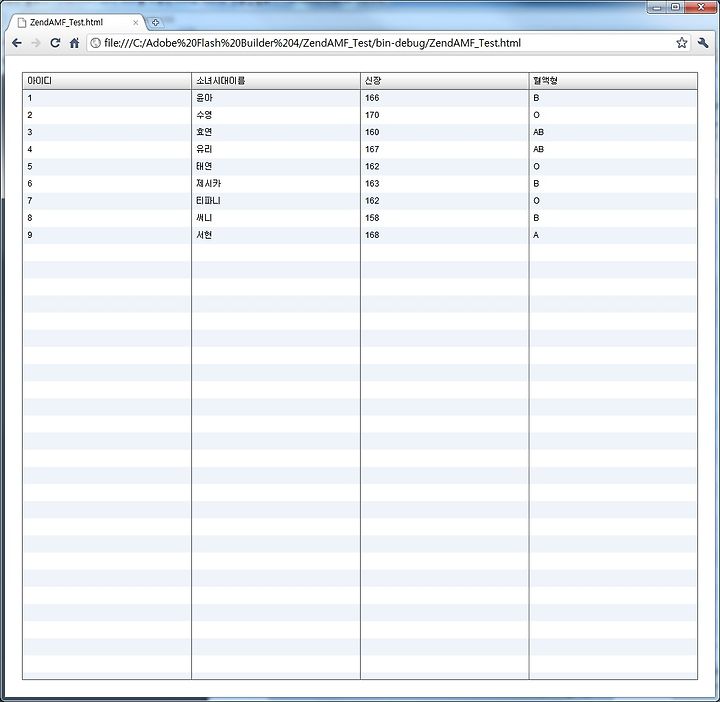Select the row with name 티파니
Screen dimensions: 720x702
pos(360,201)
